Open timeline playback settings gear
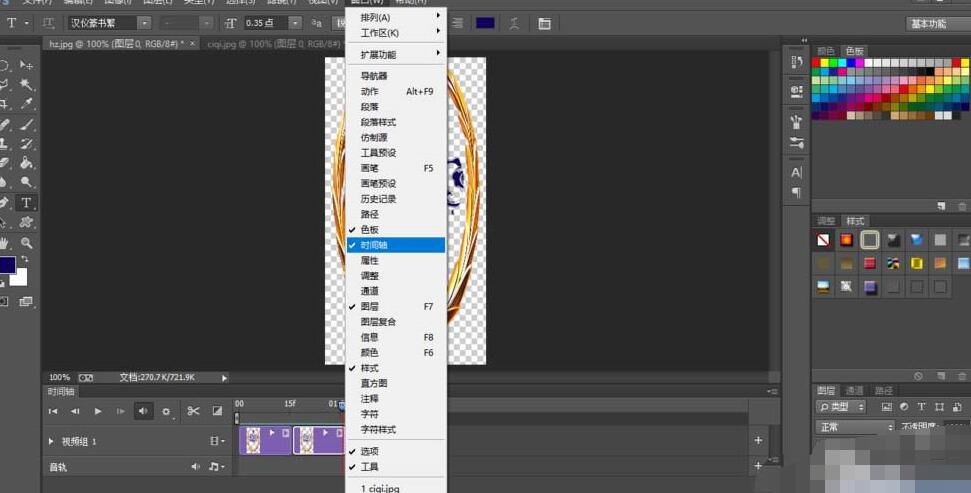 [166, 411]
